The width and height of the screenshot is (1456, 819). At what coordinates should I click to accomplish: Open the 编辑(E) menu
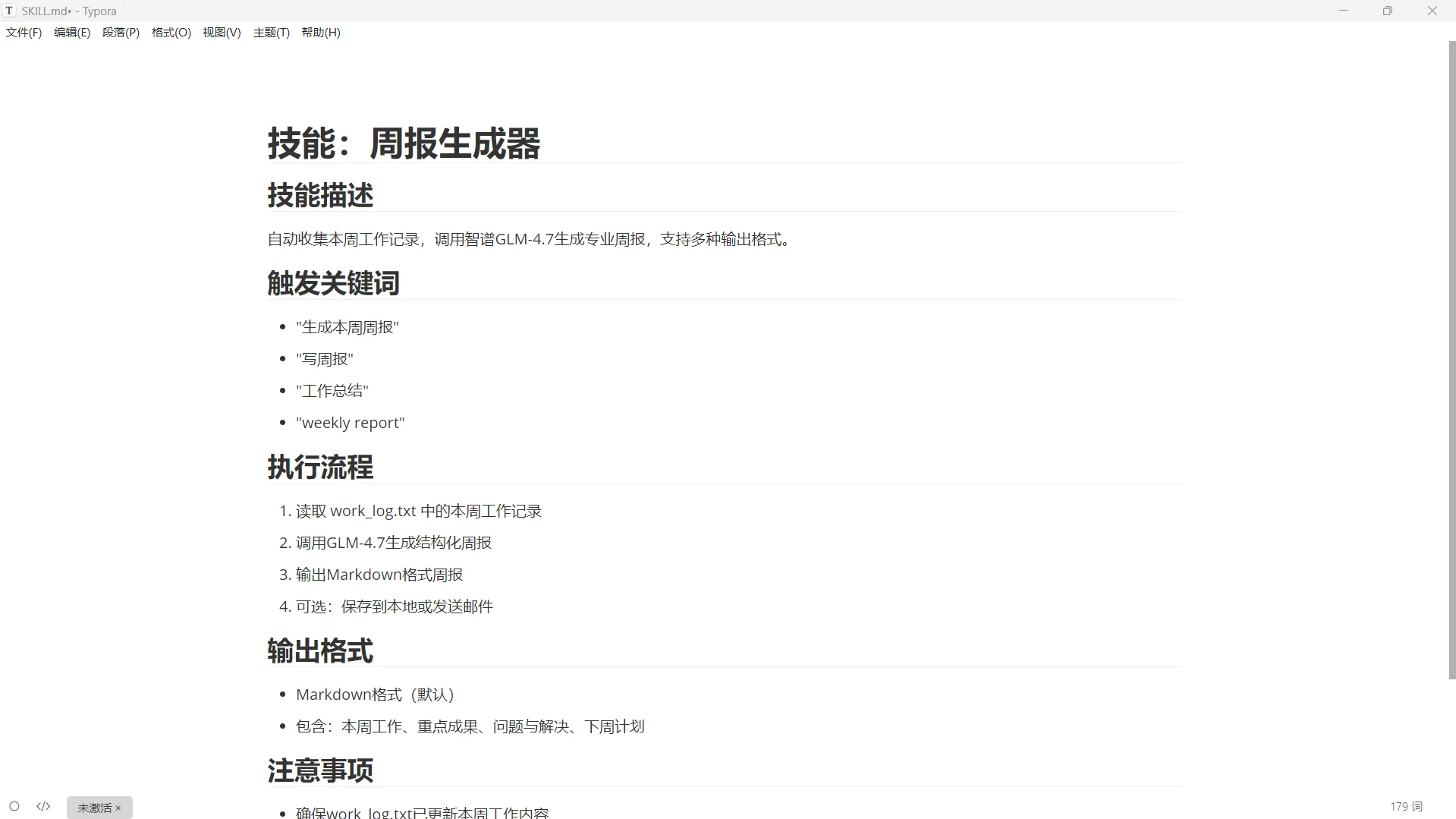72,33
